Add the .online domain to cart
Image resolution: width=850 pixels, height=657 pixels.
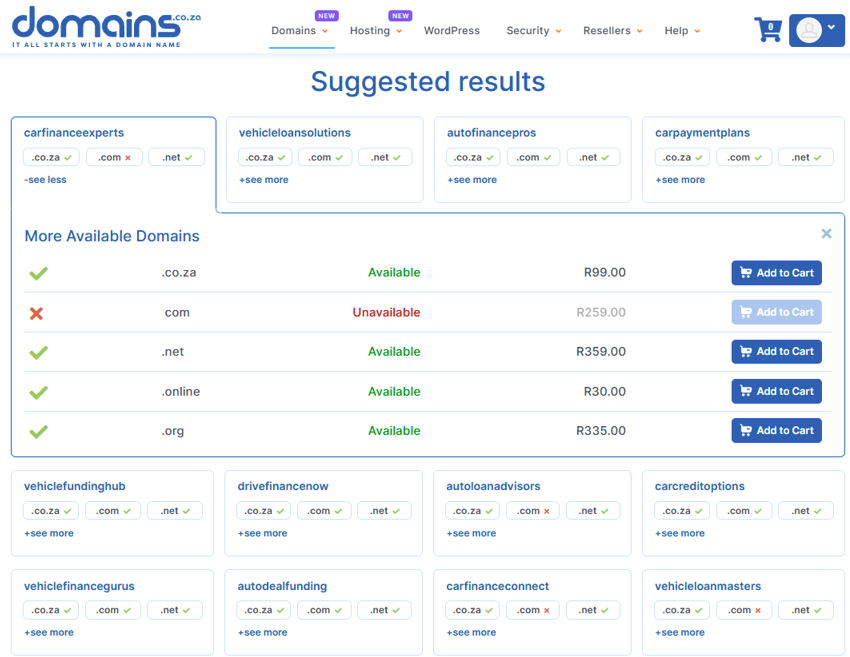click(x=776, y=391)
